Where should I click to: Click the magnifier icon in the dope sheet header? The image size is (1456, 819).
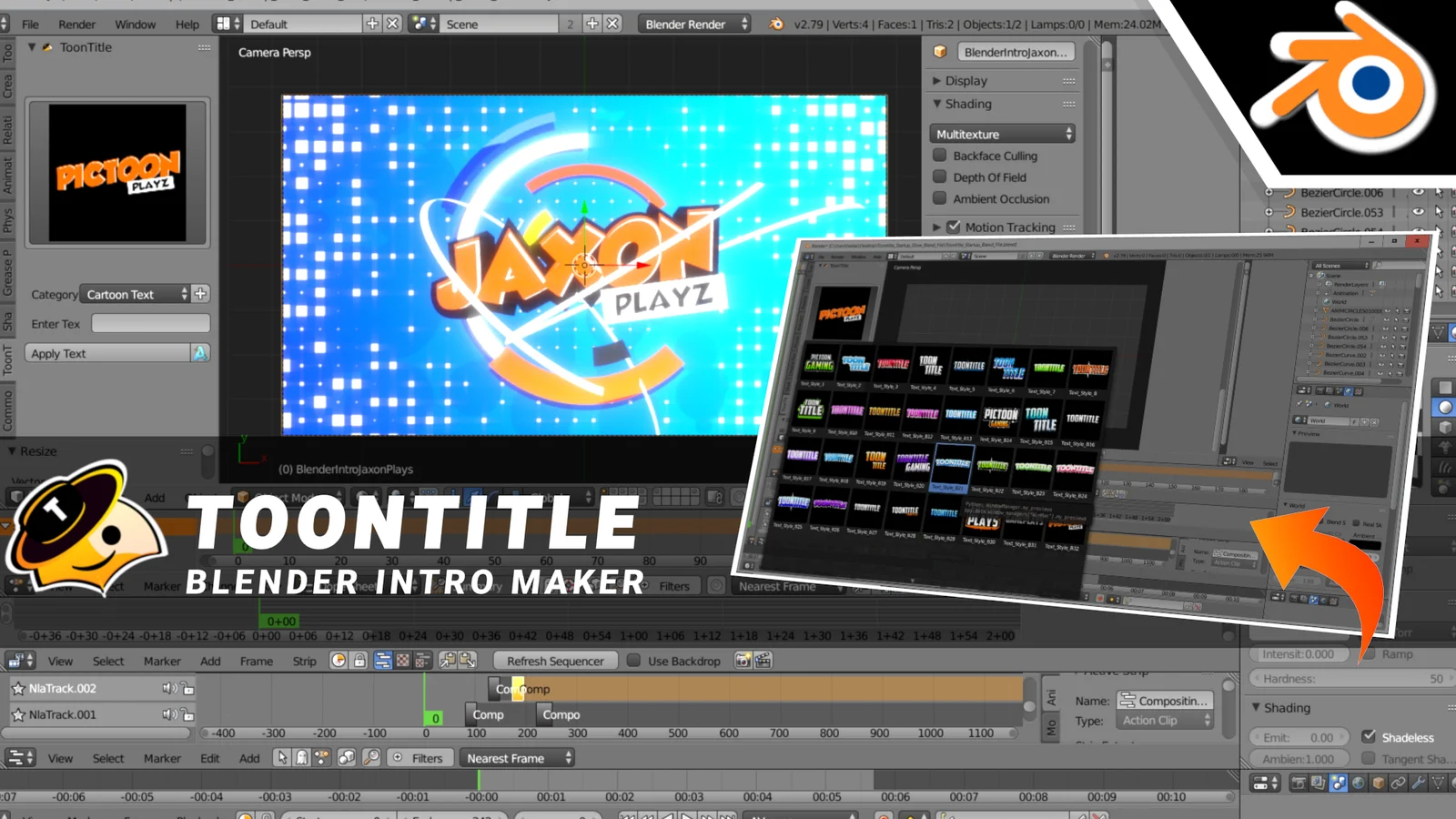coord(371,758)
